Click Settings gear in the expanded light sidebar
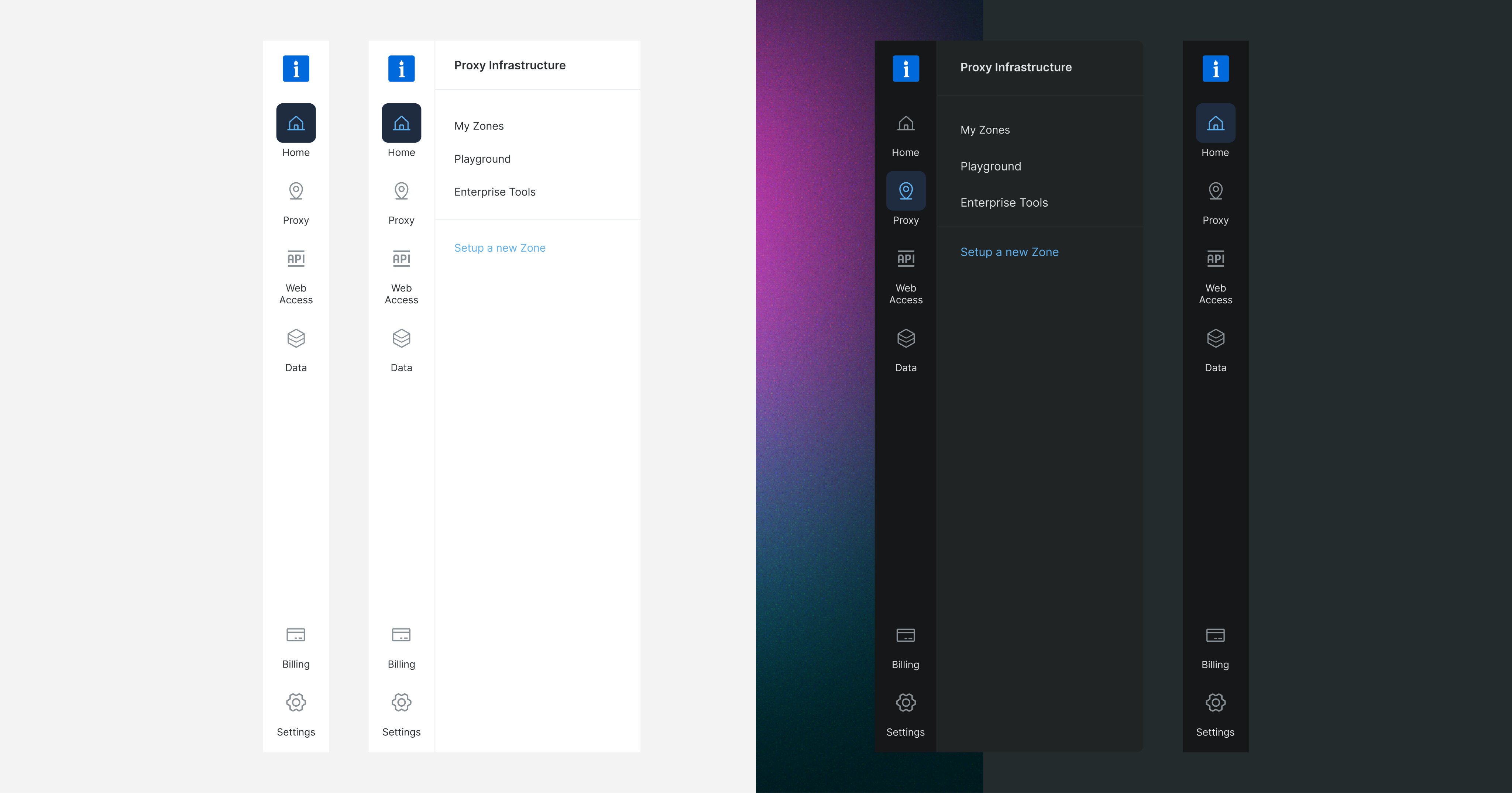1512x793 pixels. 402,702
